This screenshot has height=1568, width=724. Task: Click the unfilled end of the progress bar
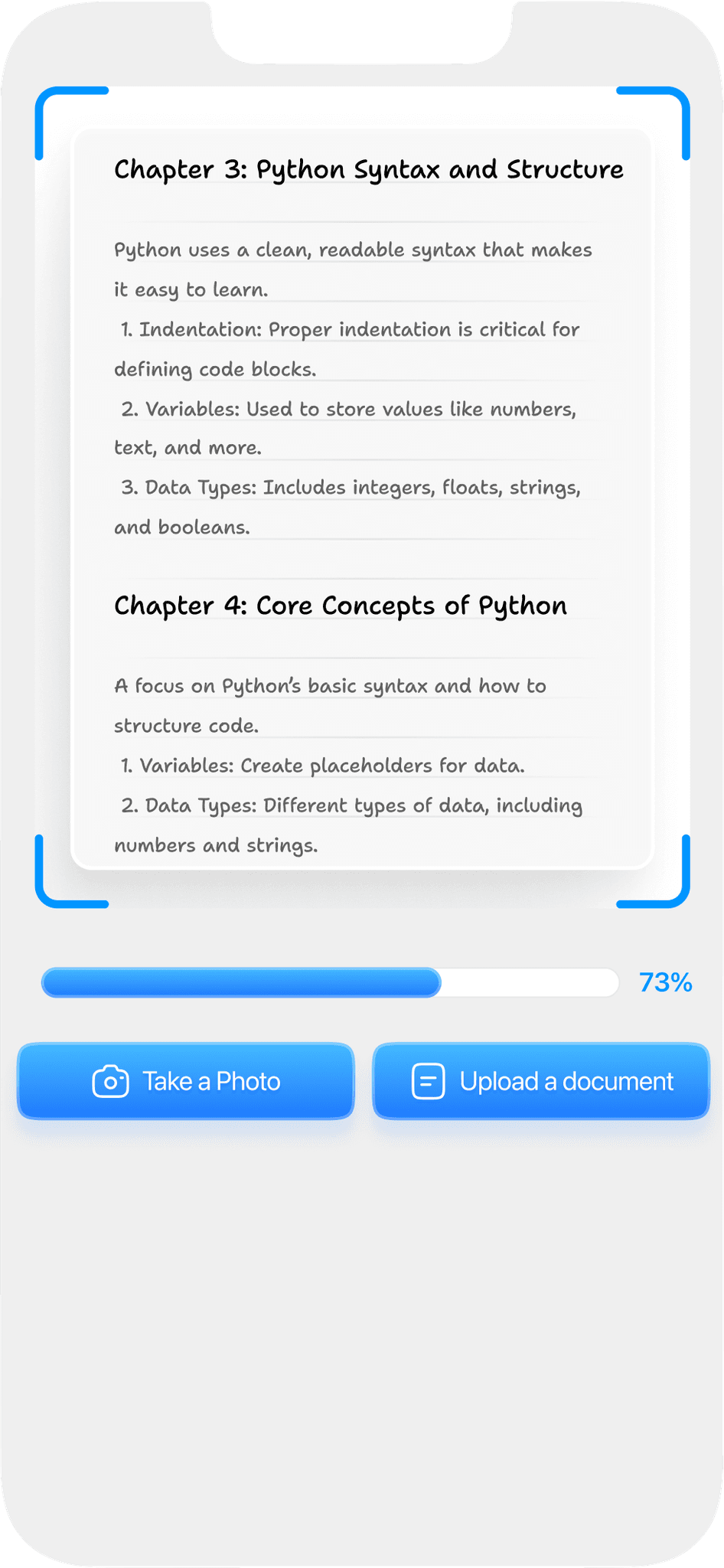pyautogui.click(x=530, y=982)
